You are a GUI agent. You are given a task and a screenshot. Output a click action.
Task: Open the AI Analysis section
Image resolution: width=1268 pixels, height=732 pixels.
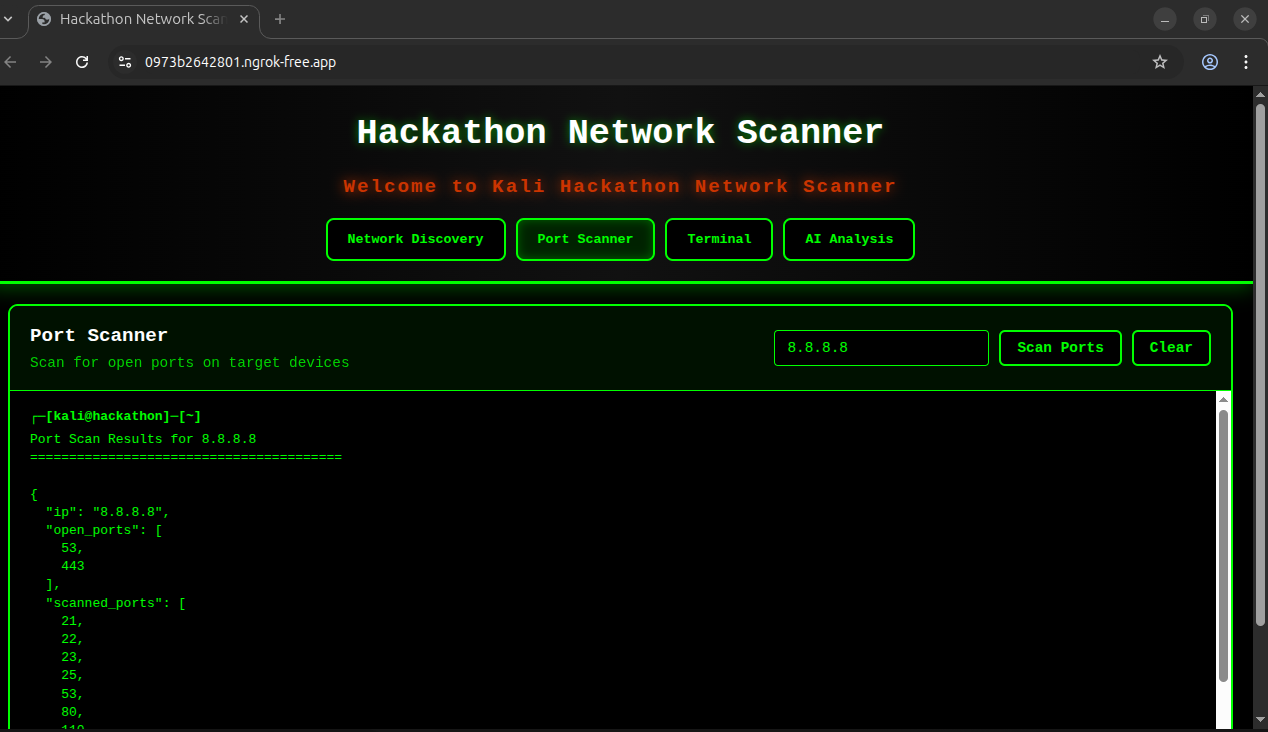pyautogui.click(x=849, y=239)
